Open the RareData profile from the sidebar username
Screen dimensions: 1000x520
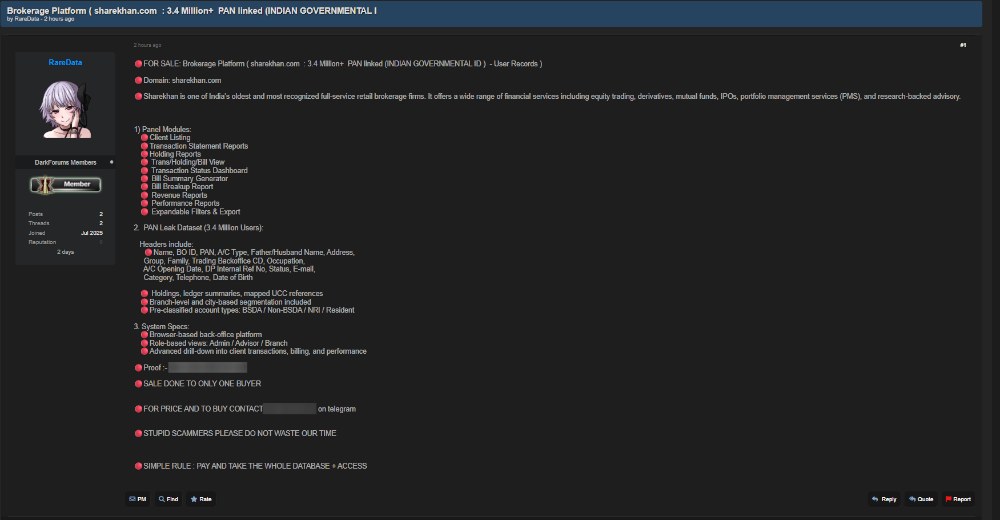coord(66,62)
